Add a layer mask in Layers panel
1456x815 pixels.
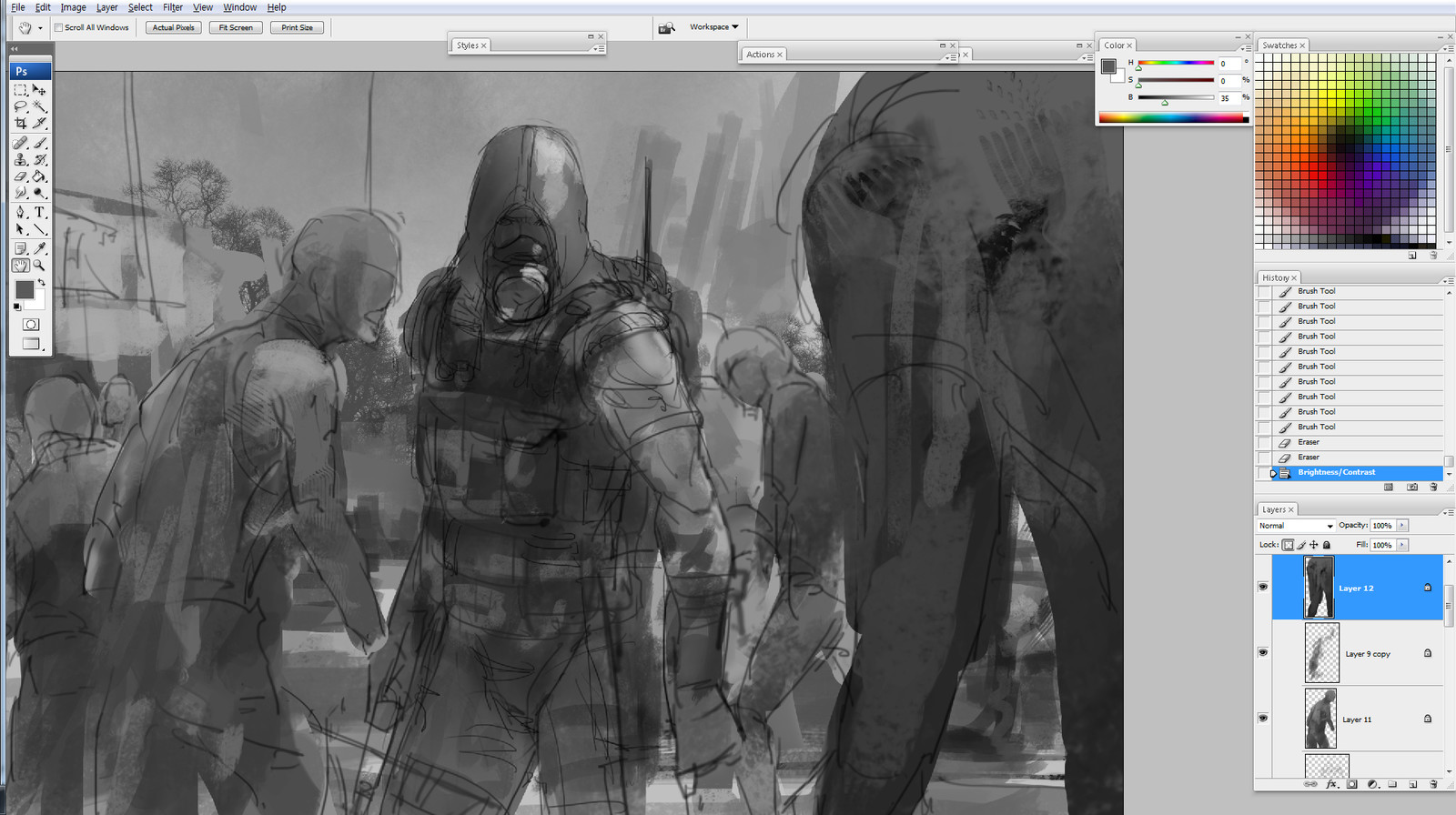[1352, 784]
